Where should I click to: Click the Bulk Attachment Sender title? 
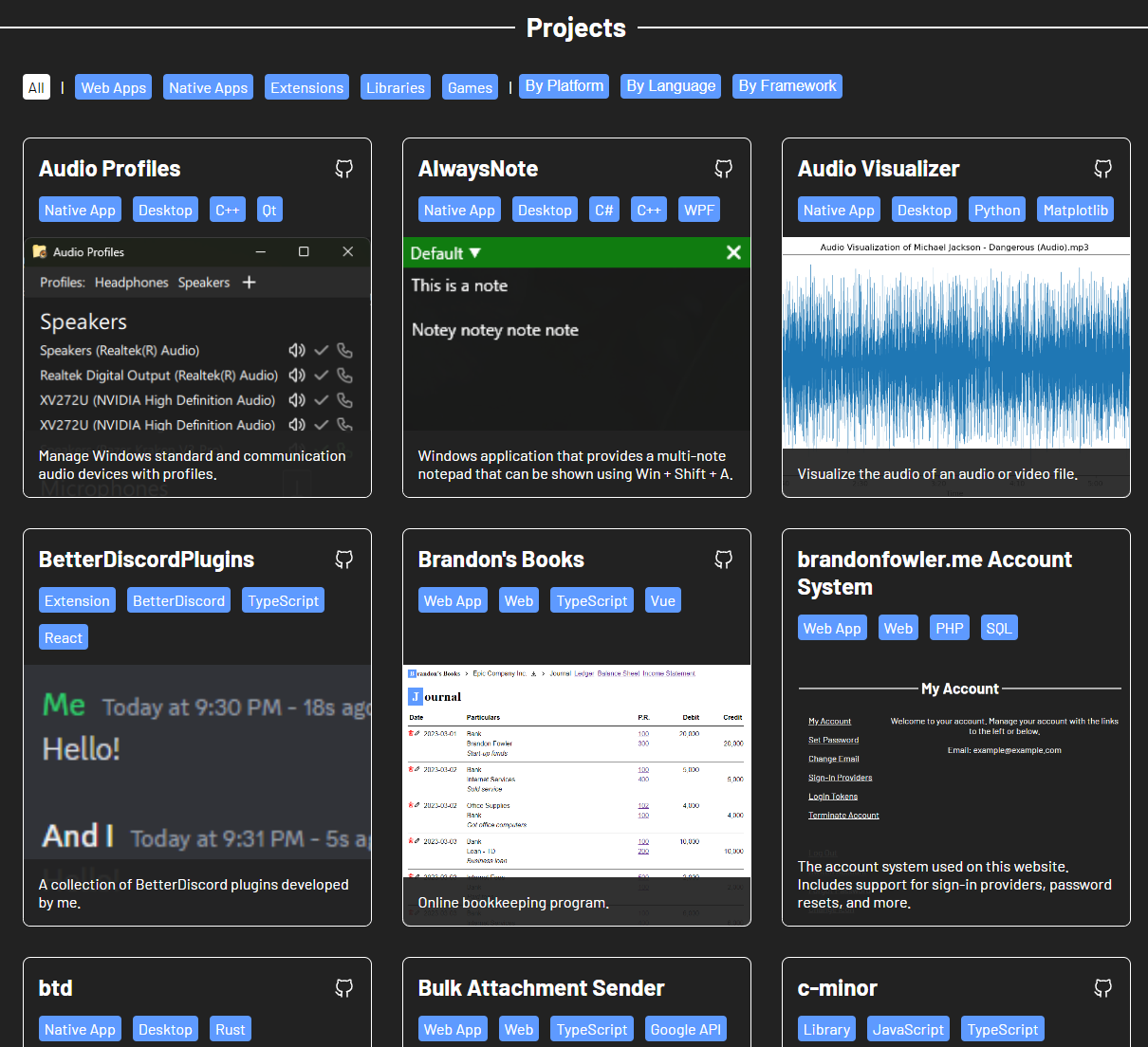(542, 988)
